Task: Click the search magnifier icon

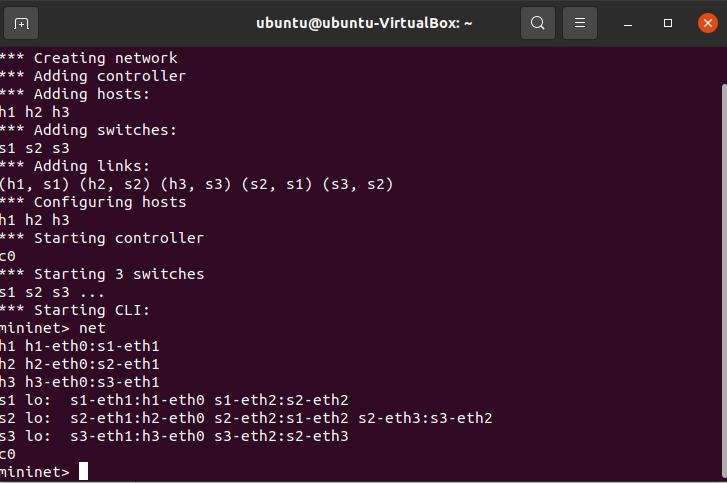Action: [x=538, y=23]
